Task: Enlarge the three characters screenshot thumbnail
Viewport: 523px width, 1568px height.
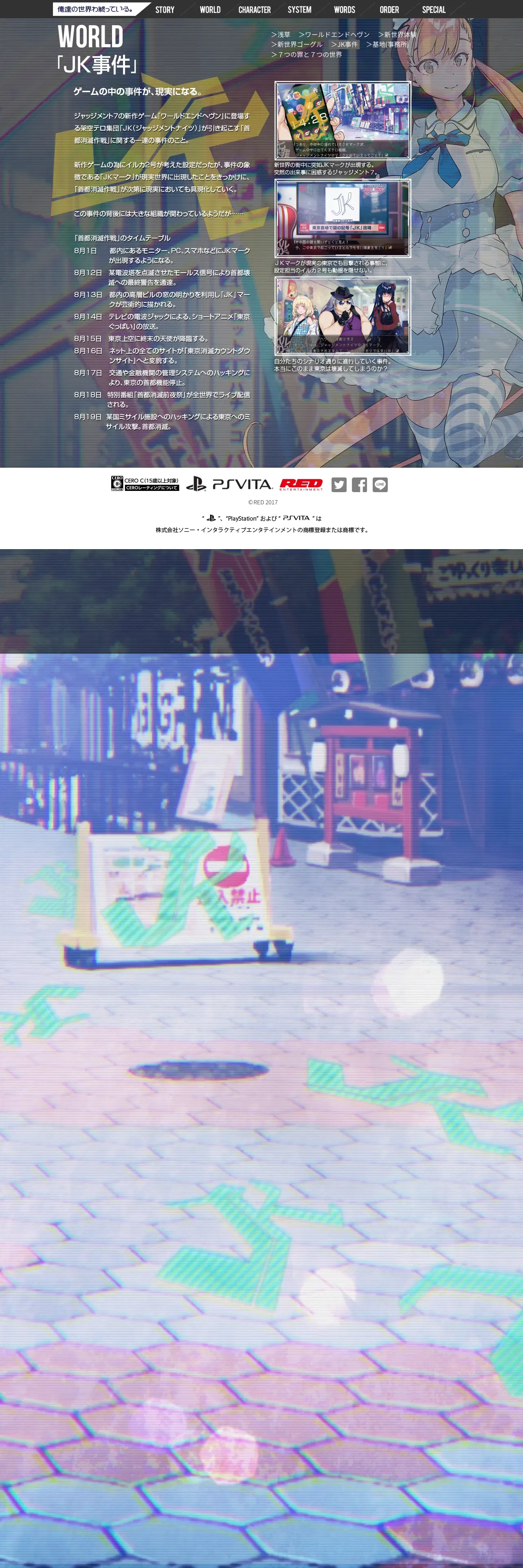Action: tap(343, 316)
